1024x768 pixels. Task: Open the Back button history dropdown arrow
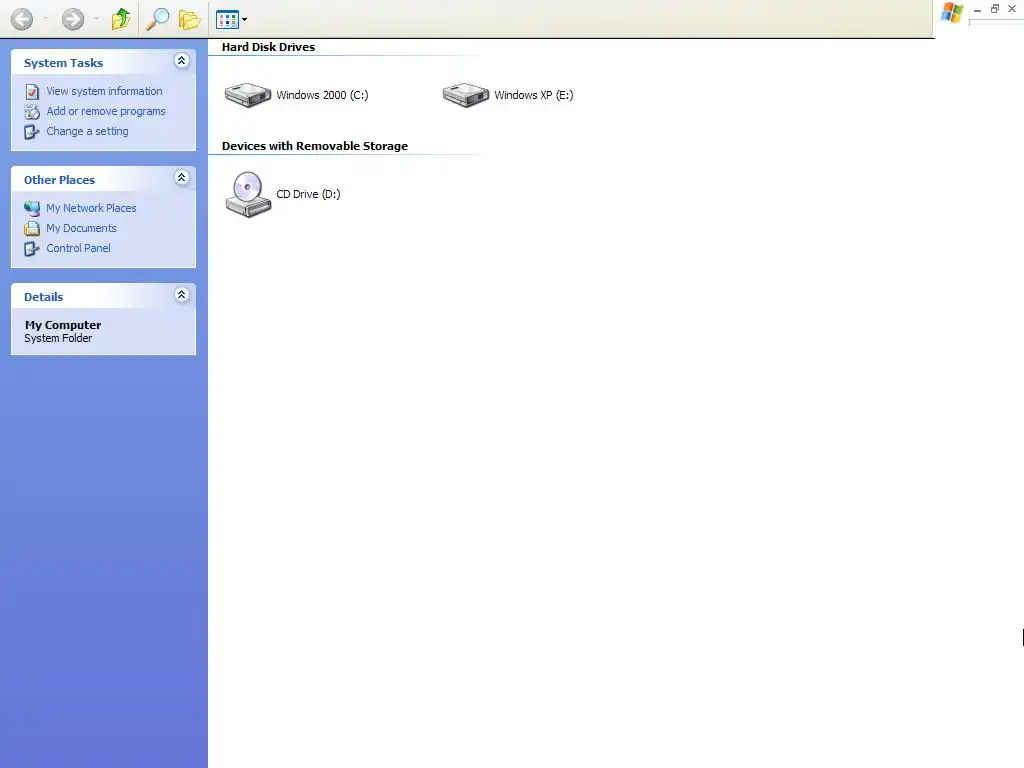45,19
